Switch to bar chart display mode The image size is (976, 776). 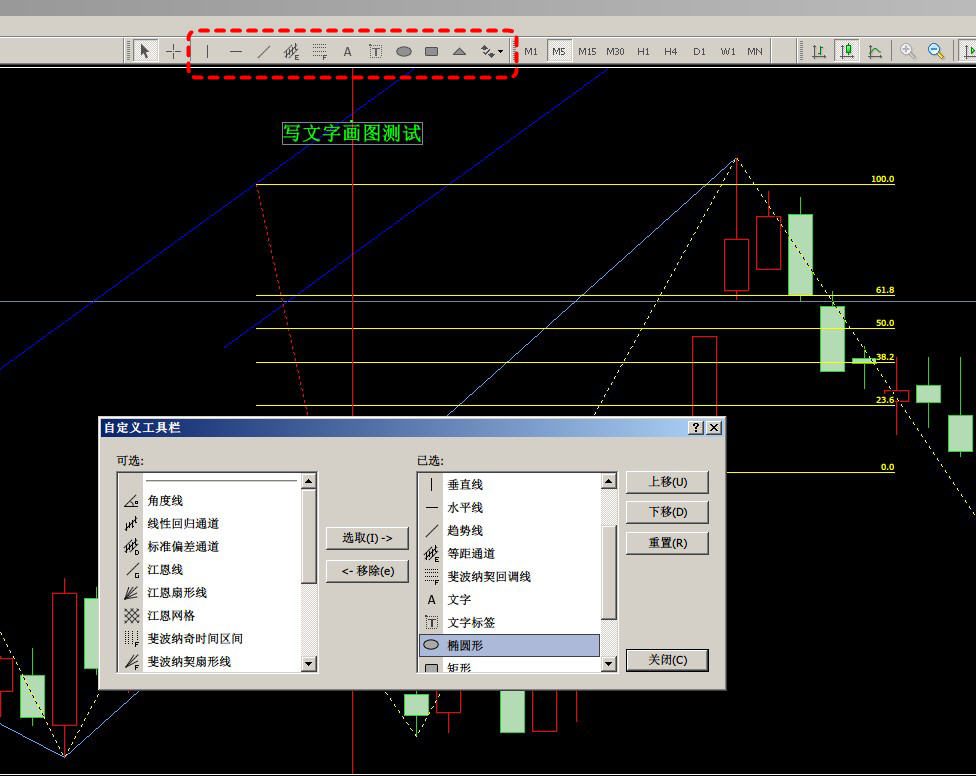click(819, 51)
